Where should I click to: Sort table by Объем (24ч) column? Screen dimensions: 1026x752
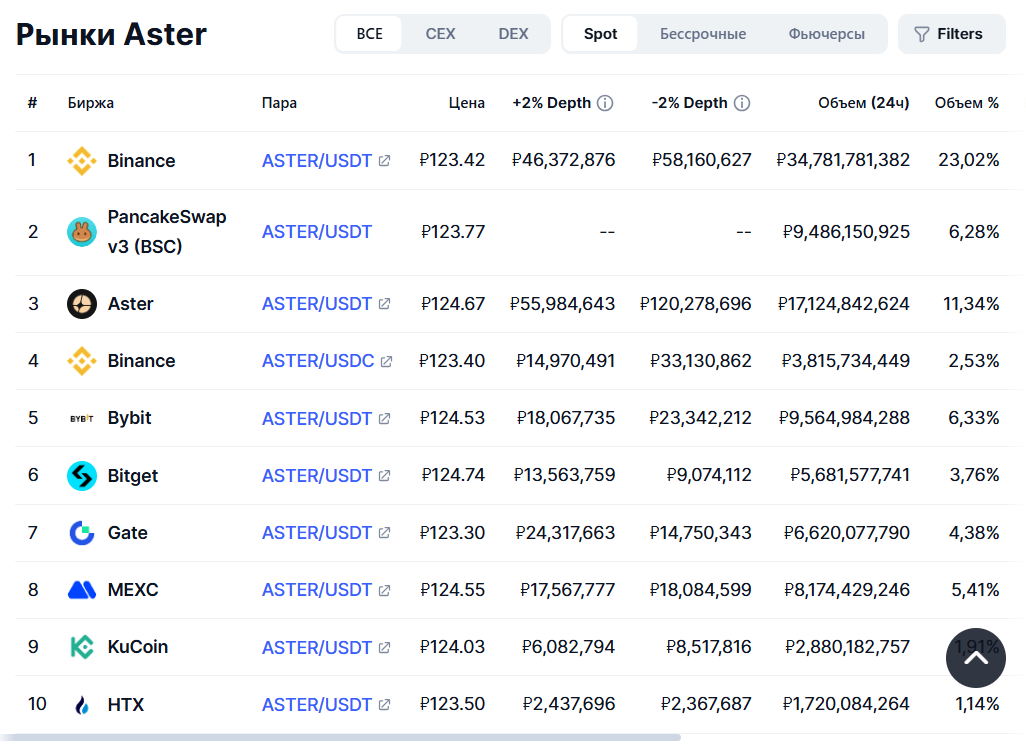pyautogui.click(x=863, y=103)
